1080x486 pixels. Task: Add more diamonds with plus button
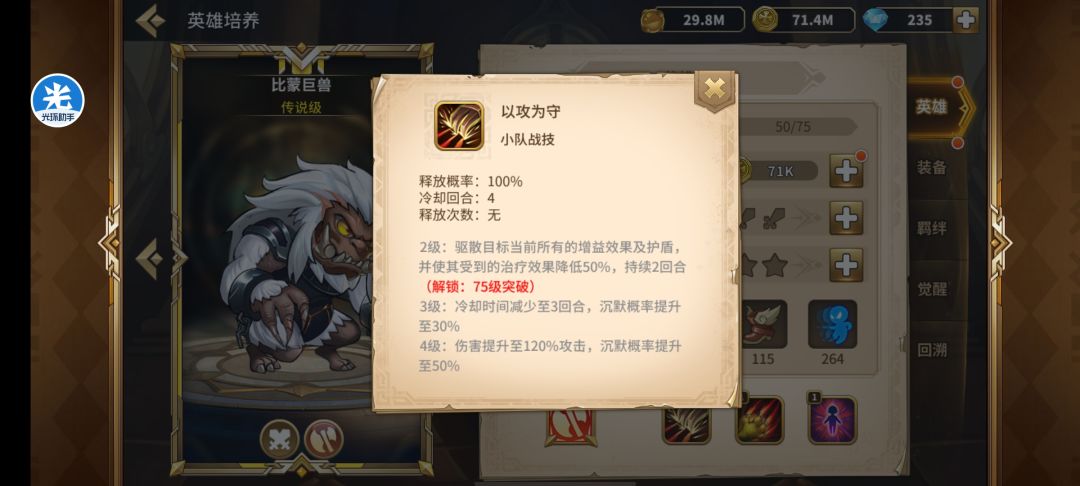click(966, 20)
